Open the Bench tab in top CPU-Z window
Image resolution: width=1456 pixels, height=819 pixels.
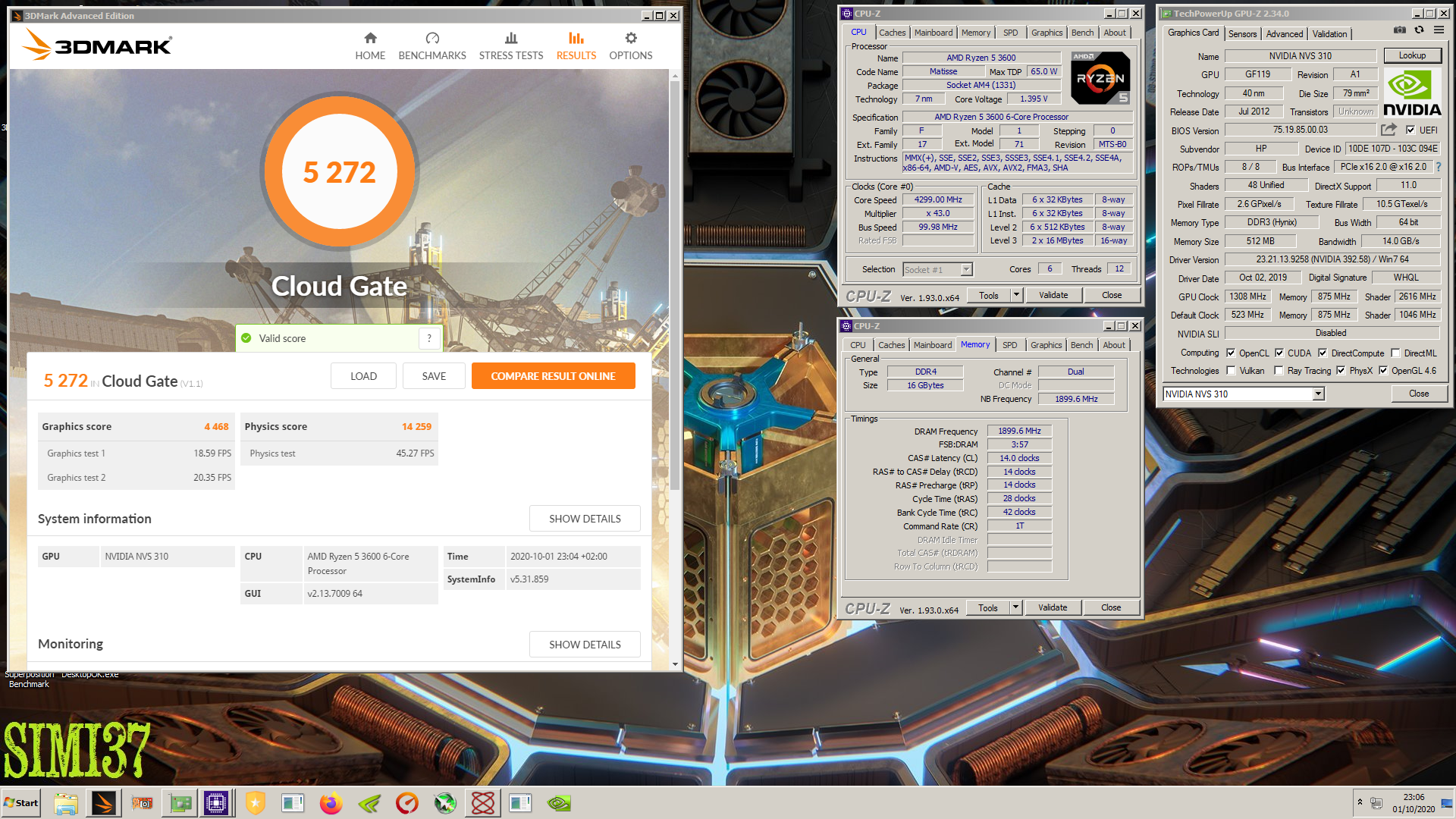pos(1082,32)
